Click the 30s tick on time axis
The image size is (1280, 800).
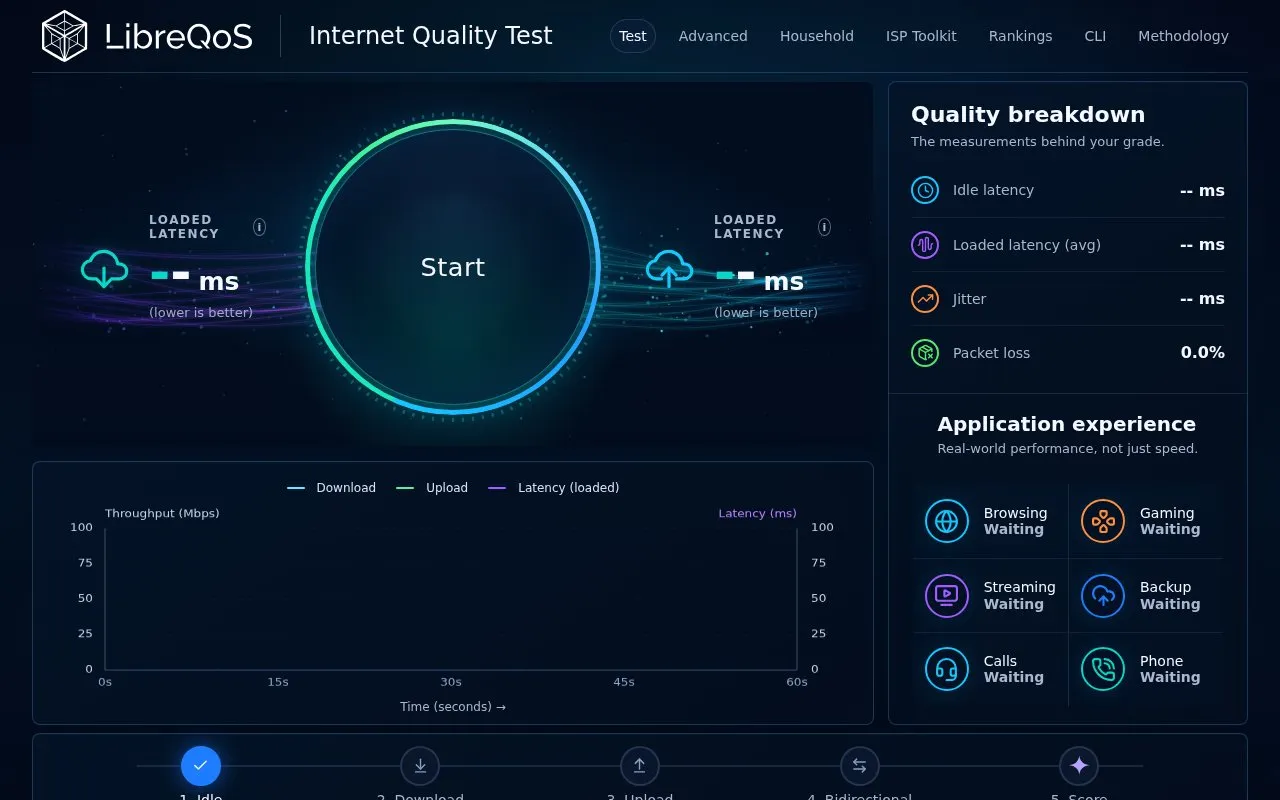pyautogui.click(x=451, y=682)
